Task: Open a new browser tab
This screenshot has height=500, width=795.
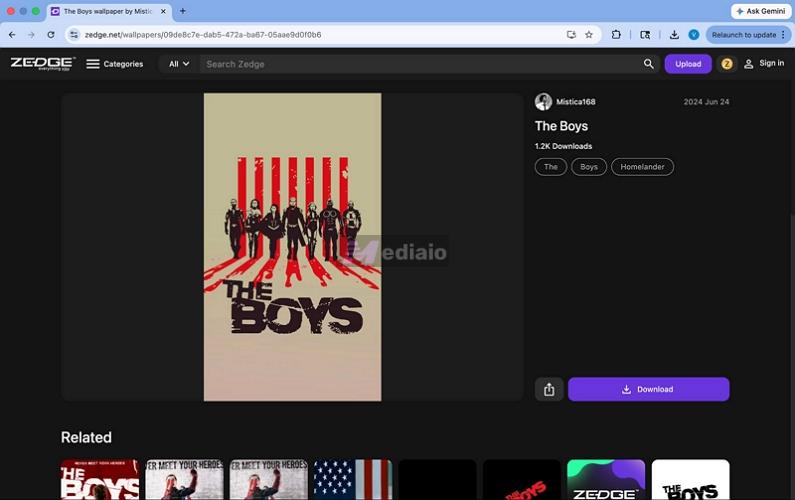Action: (183, 11)
